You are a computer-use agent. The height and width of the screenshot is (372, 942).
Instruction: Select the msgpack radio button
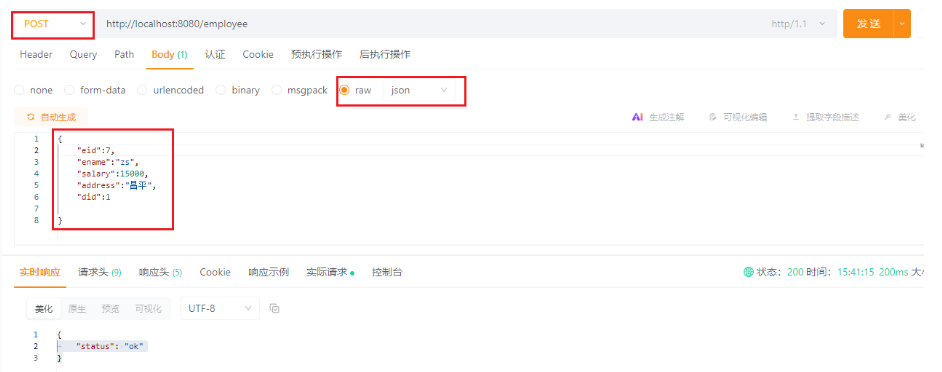(276, 90)
